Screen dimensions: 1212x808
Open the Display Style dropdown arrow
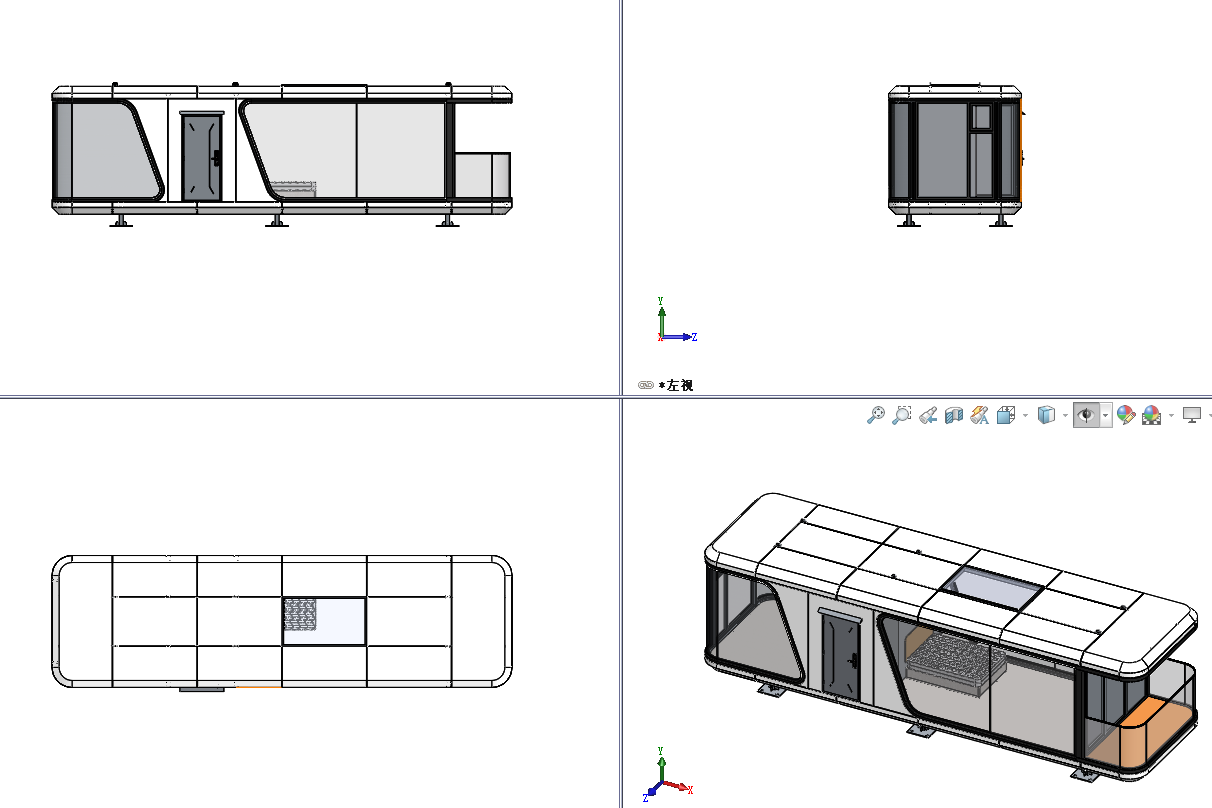click(1065, 415)
